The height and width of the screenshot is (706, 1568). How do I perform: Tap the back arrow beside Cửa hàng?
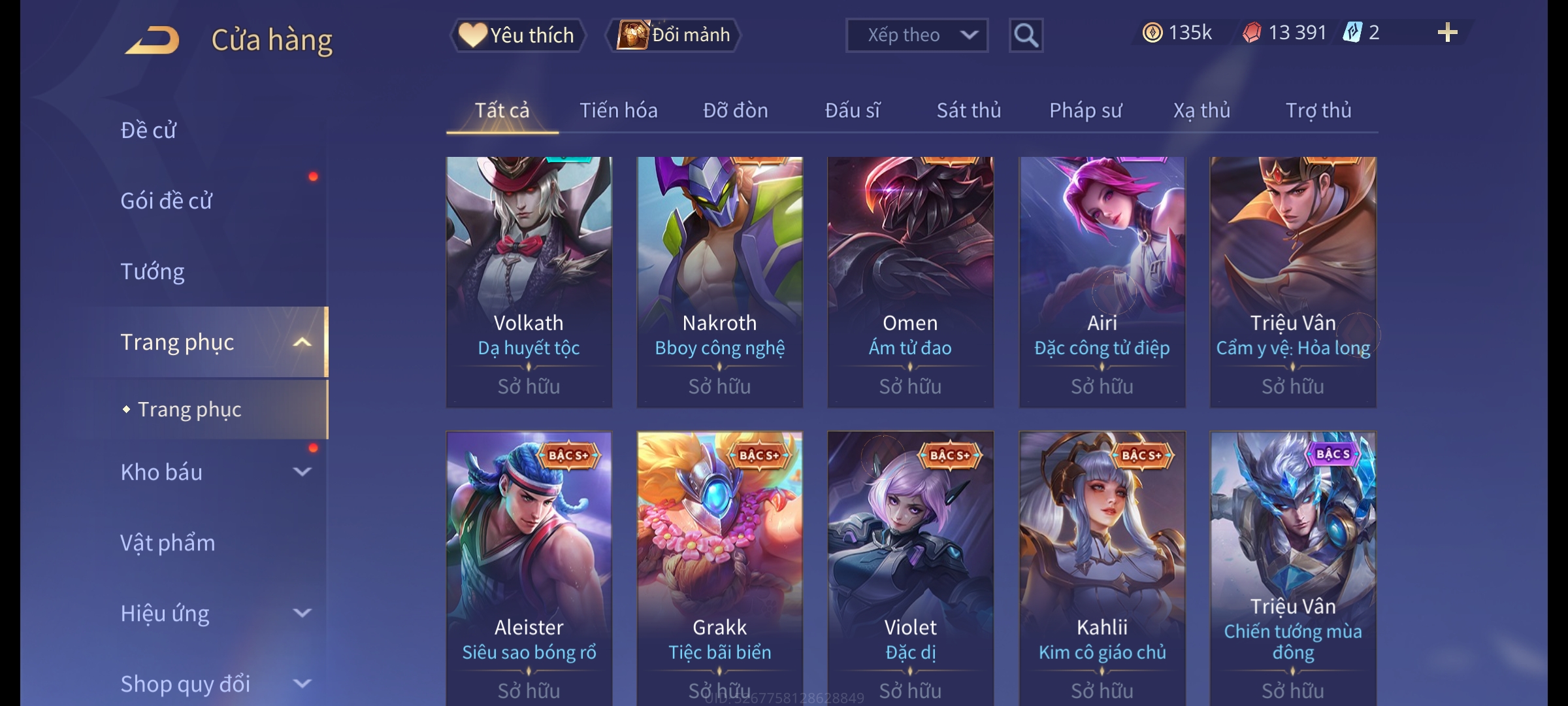153,40
